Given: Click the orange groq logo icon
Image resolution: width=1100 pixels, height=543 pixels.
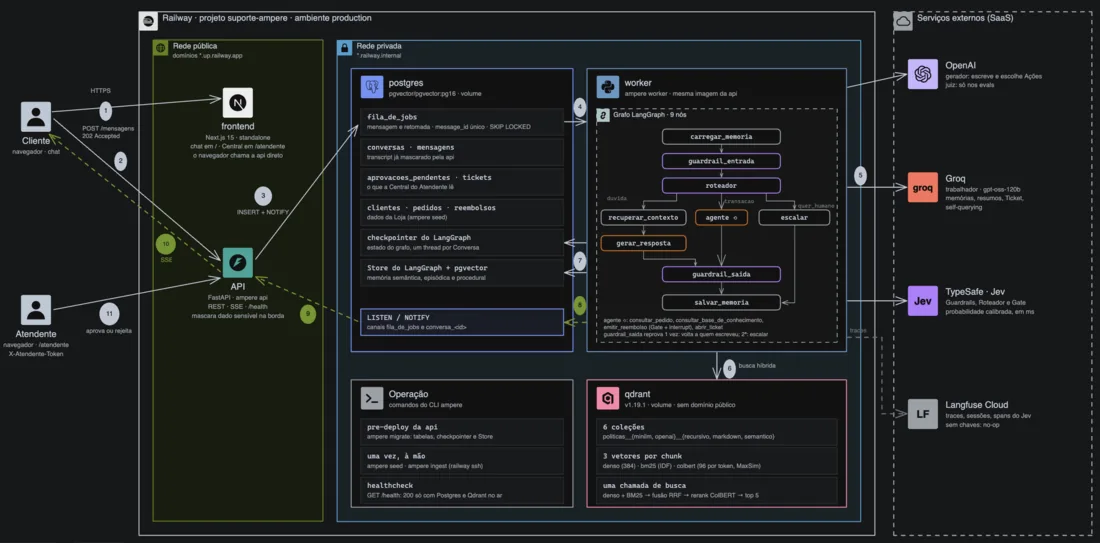Looking at the screenshot, I should click(923, 187).
